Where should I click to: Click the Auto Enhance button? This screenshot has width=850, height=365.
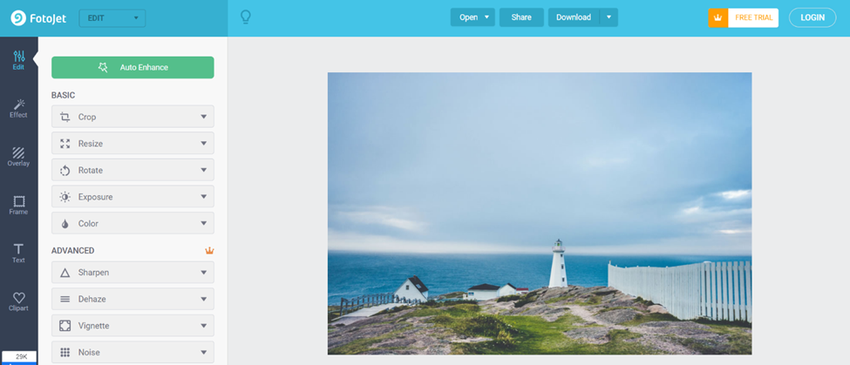tap(133, 68)
